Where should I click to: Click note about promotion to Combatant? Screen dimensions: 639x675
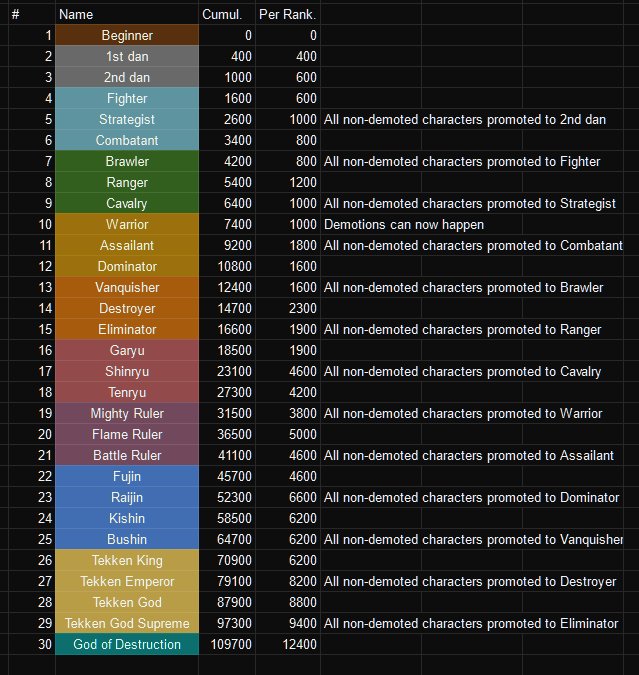click(x=473, y=245)
